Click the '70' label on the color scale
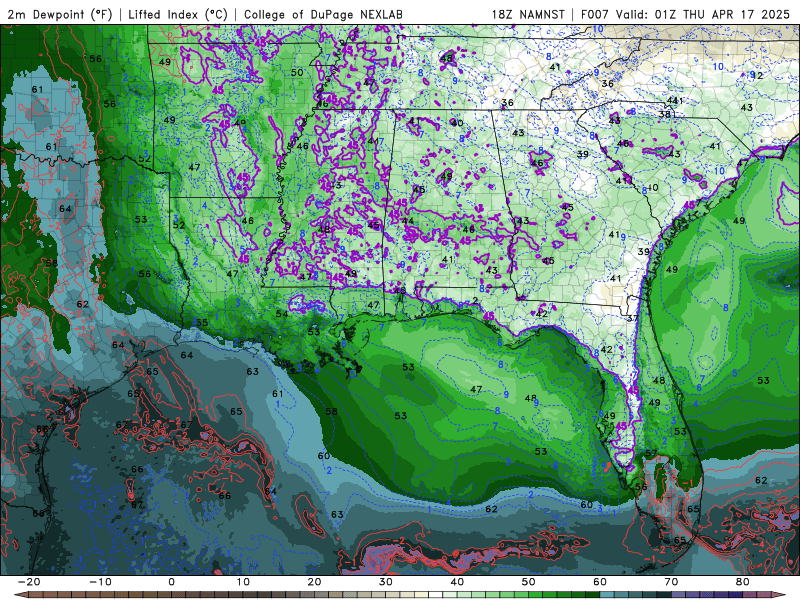 point(671,582)
